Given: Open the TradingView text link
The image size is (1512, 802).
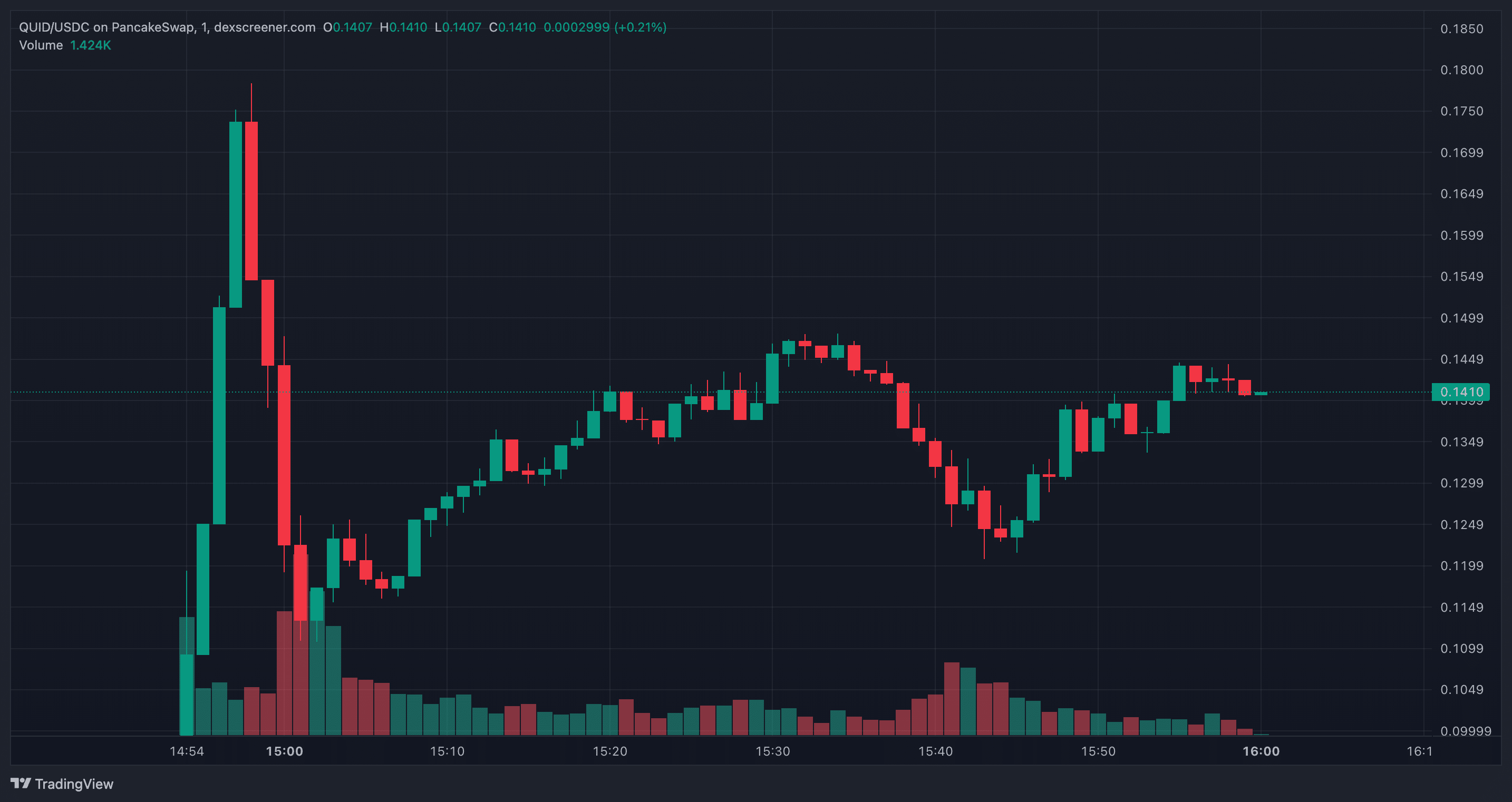Looking at the screenshot, I should 74,784.
